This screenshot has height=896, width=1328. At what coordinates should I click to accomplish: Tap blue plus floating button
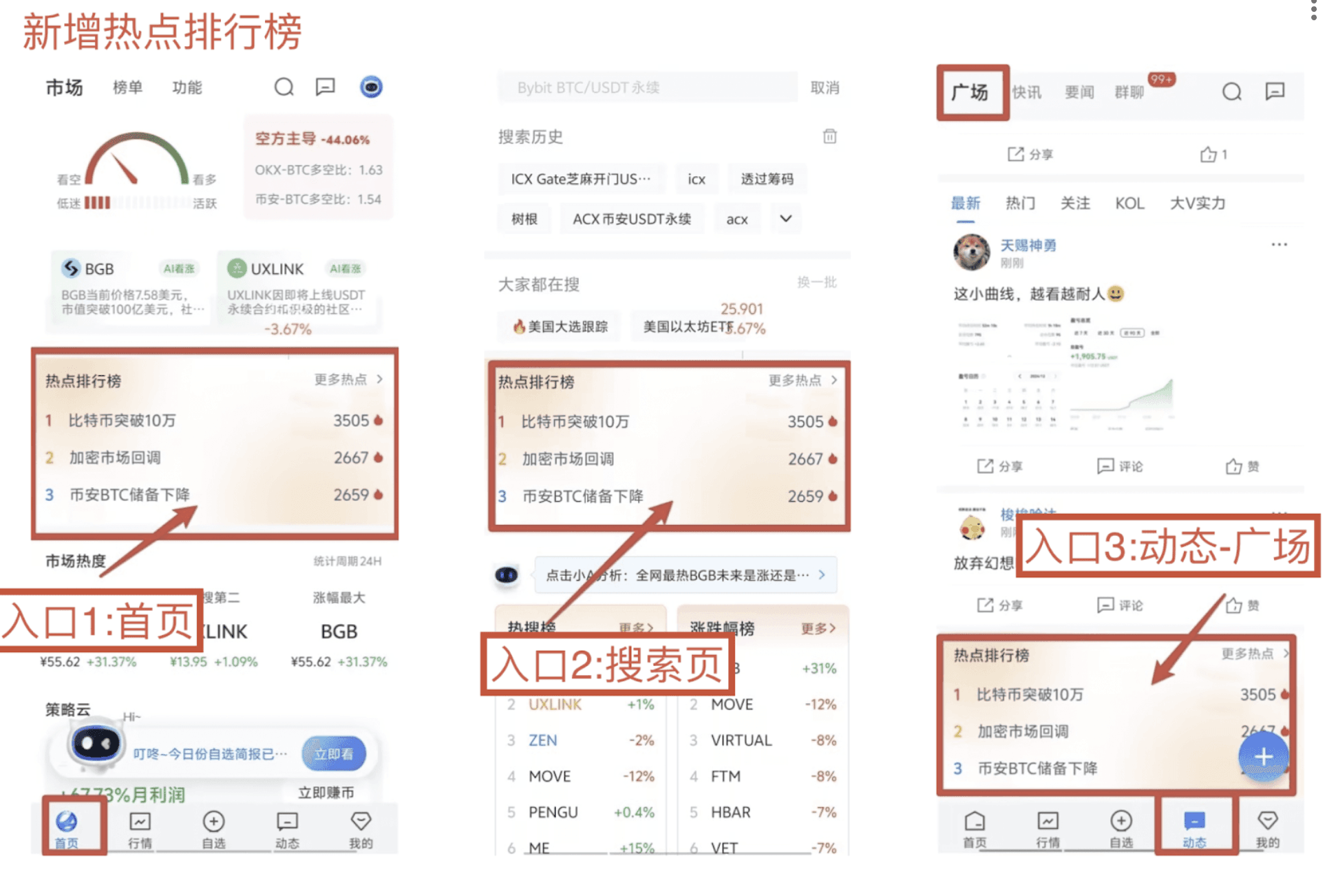pos(1263,757)
